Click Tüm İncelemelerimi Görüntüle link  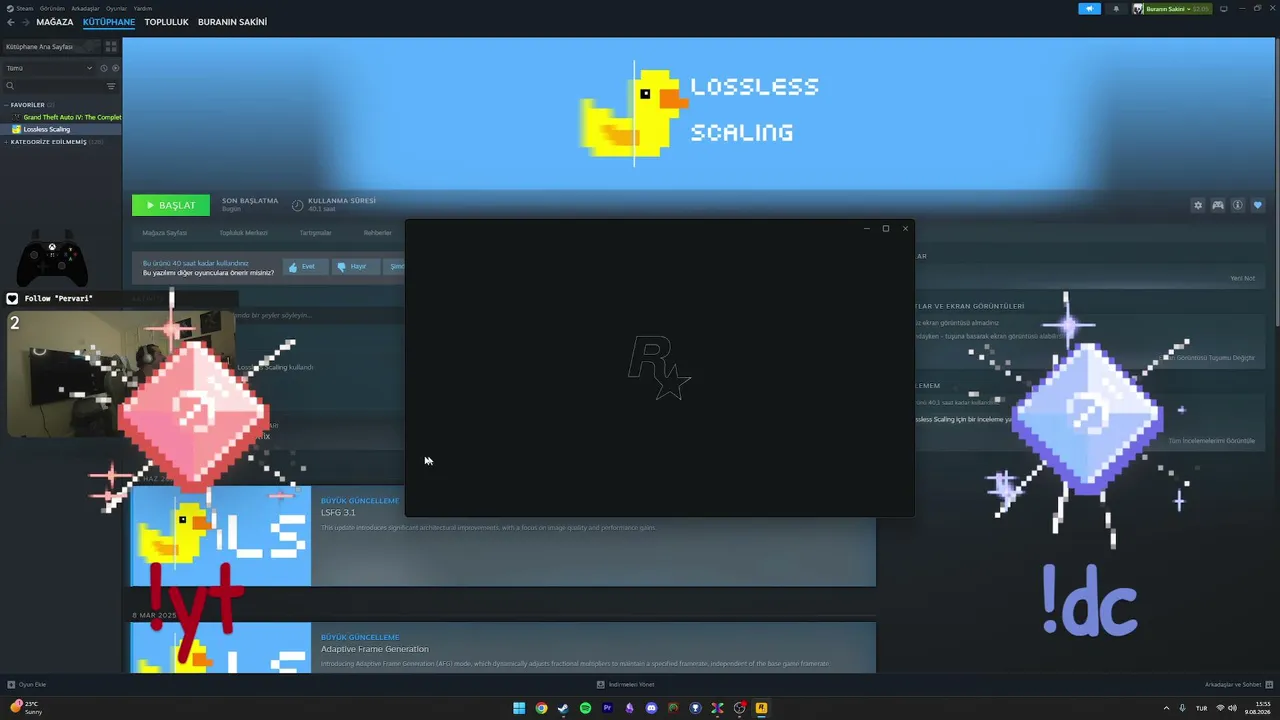(x=1211, y=441)
